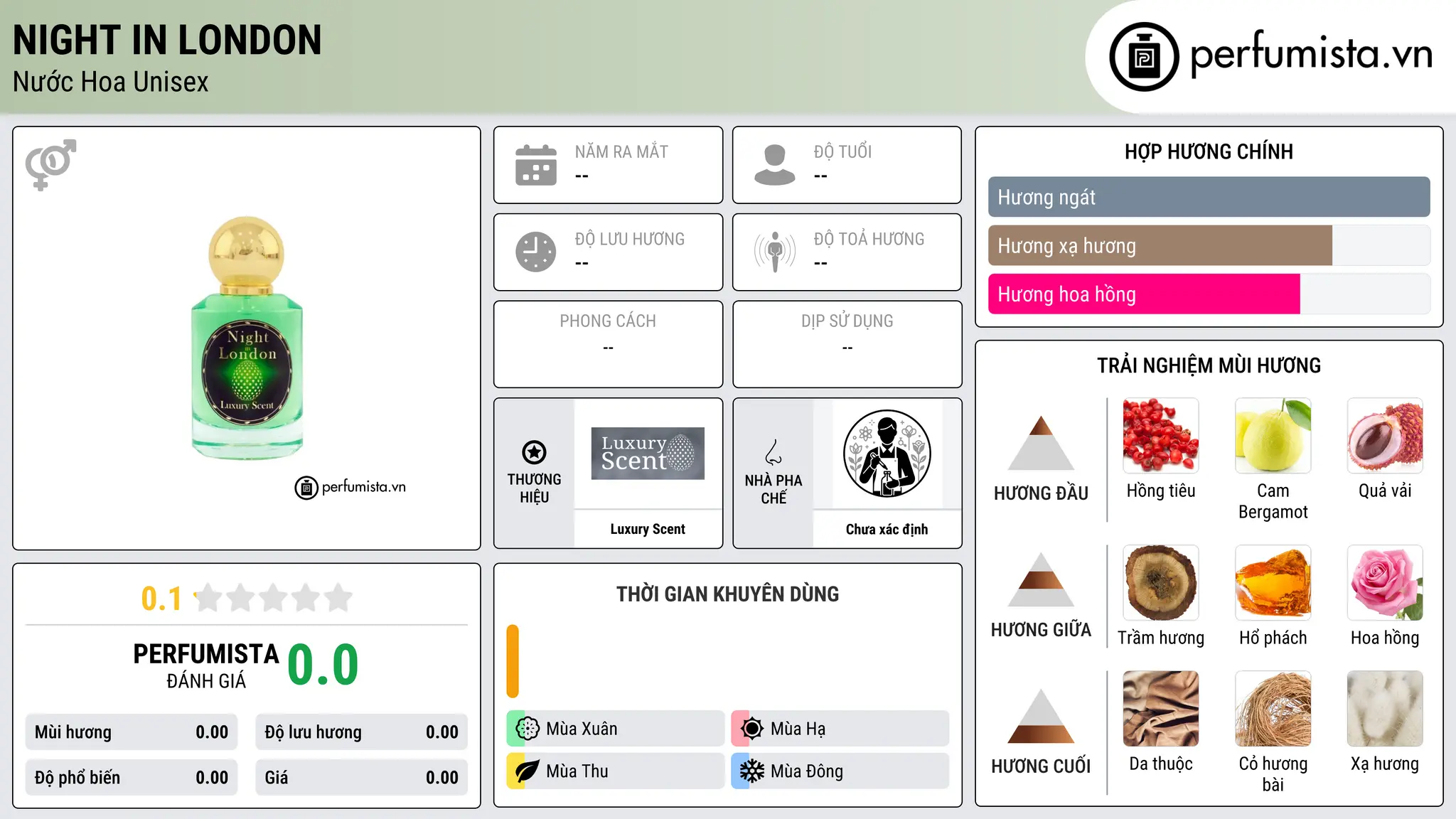Open the Quả vải note image
This screenshot has height=819, width=1456.
(1385, 436)
